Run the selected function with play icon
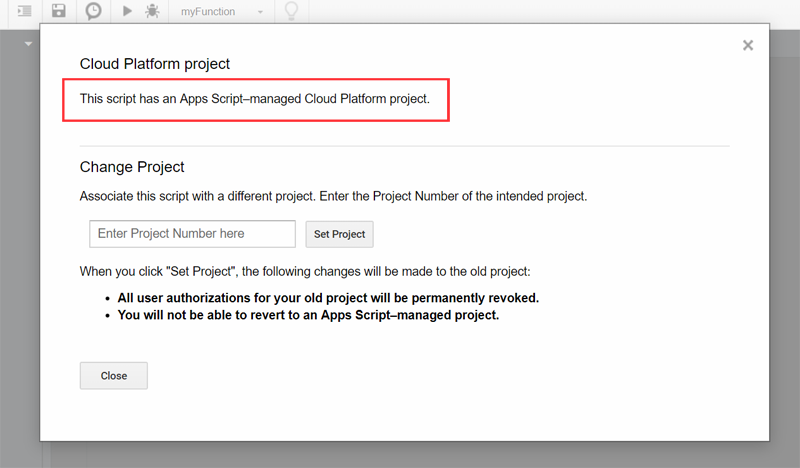Viewport: 800px width, 468px height. coord(127,11)
